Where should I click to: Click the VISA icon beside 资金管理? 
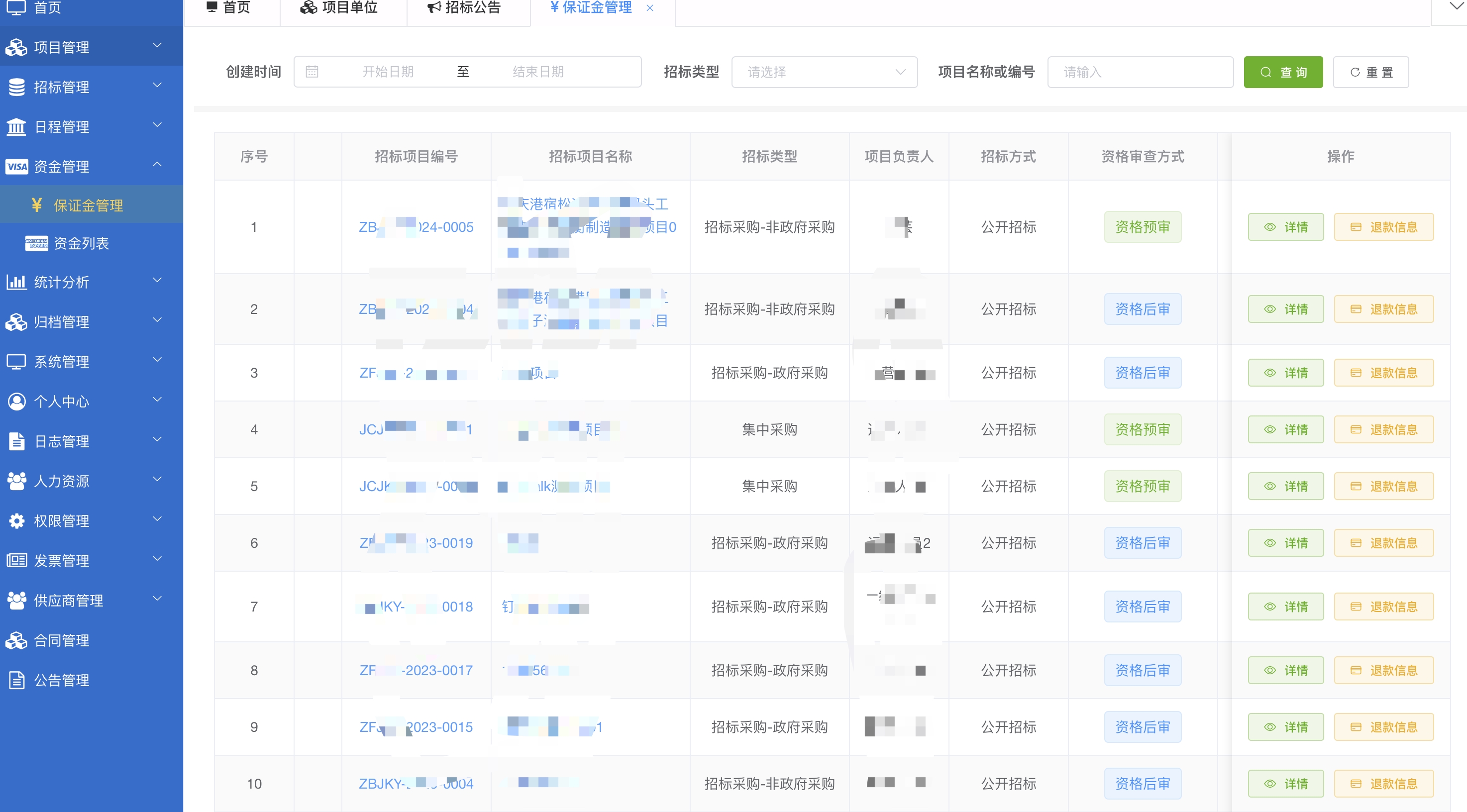(x=16, y=167)
